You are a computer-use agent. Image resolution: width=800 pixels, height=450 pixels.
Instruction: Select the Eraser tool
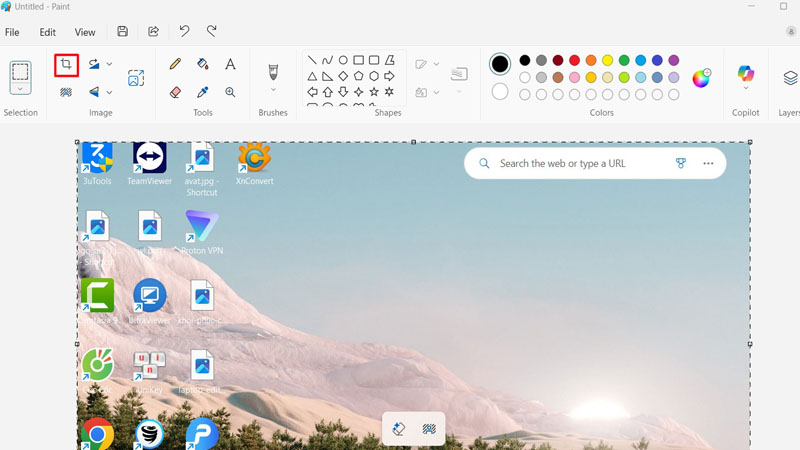175,92
